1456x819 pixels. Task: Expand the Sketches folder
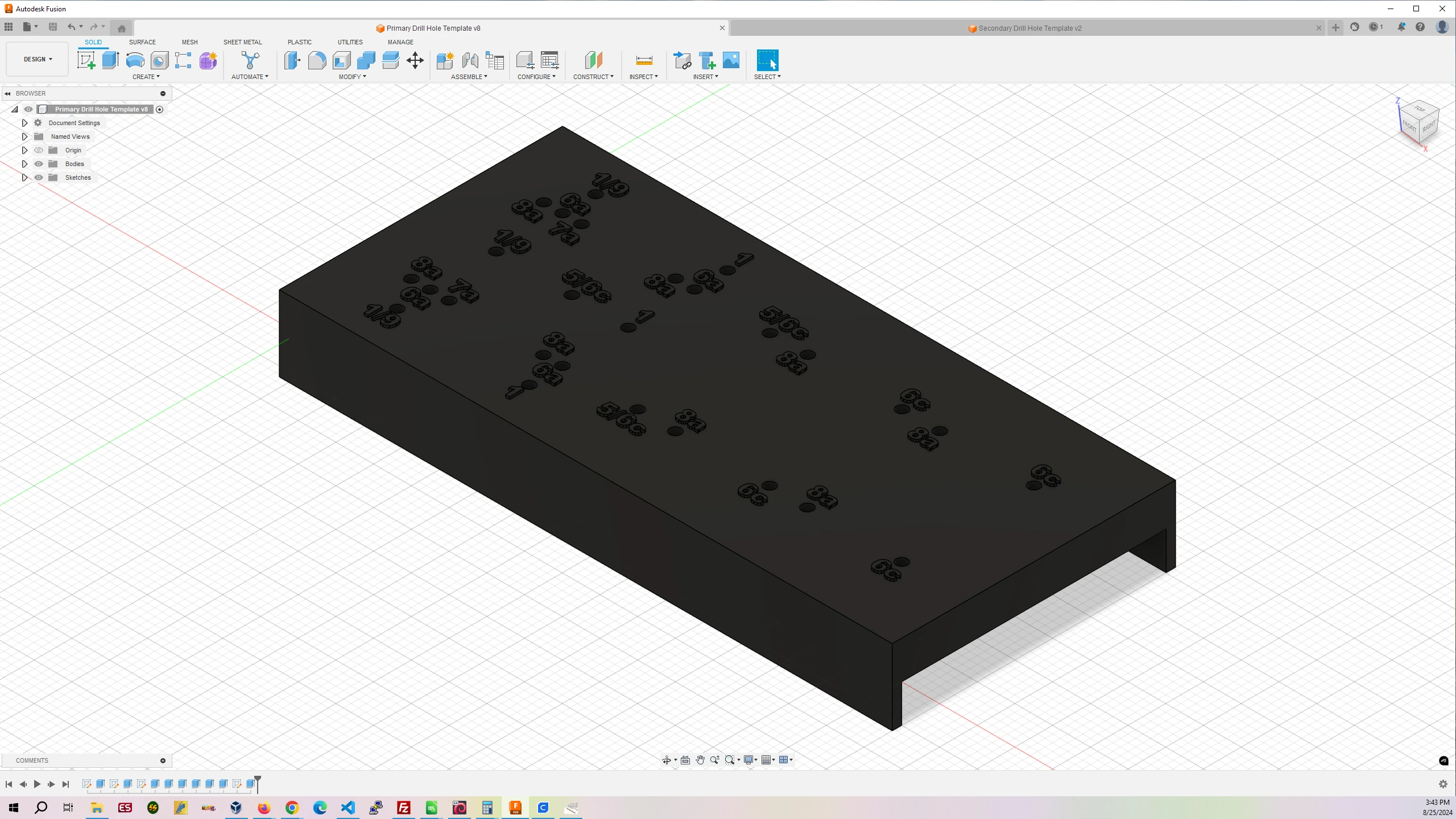tap(24, 177)
